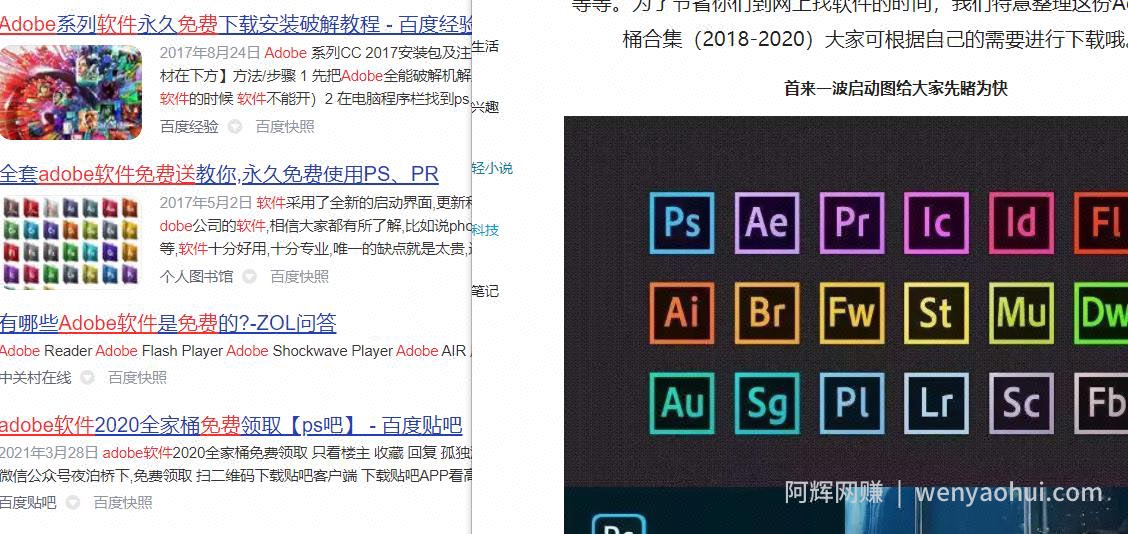Click shield icon beside 个人图书馆 source

coord(249,276)
